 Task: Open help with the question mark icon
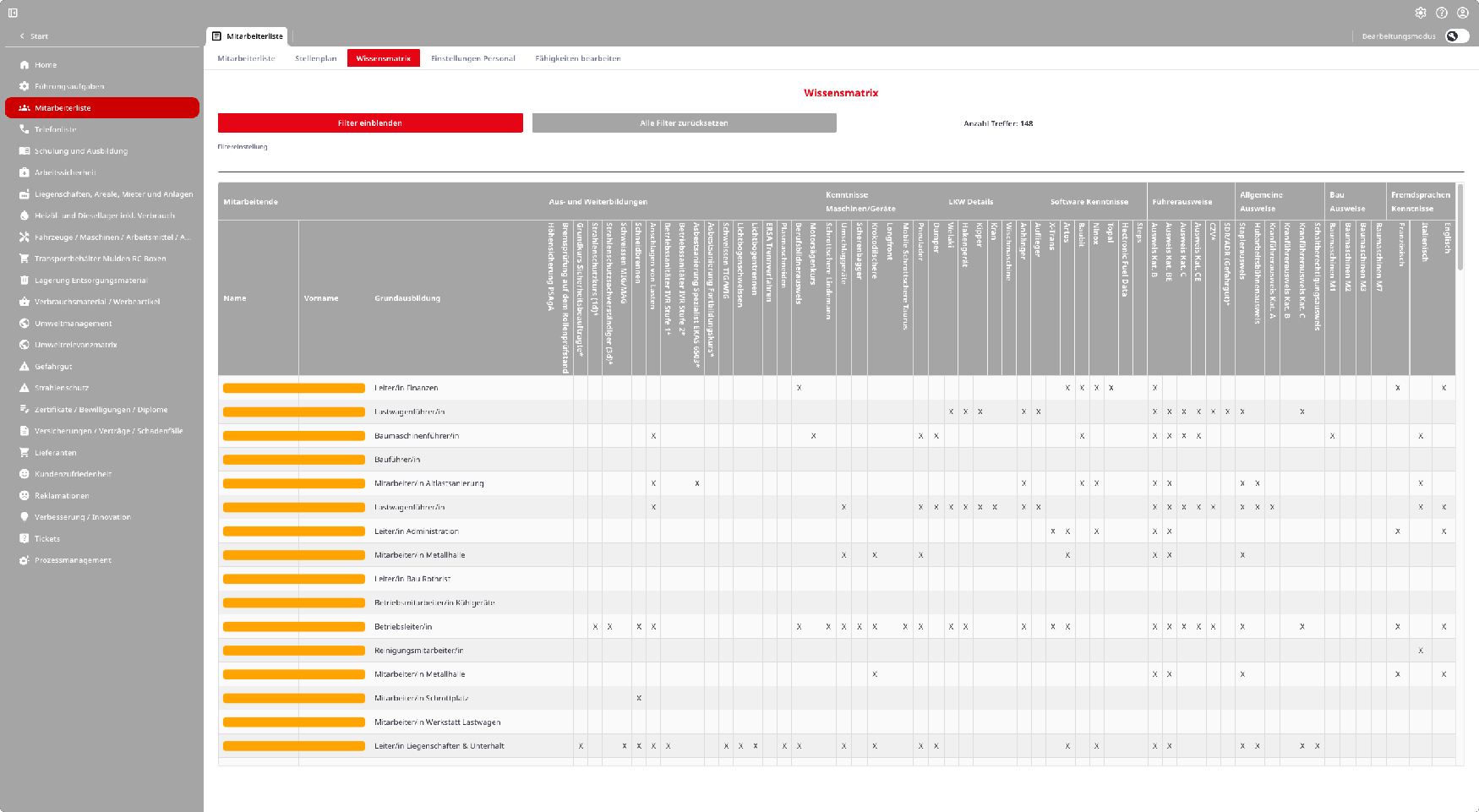(x=1442, y=13)
